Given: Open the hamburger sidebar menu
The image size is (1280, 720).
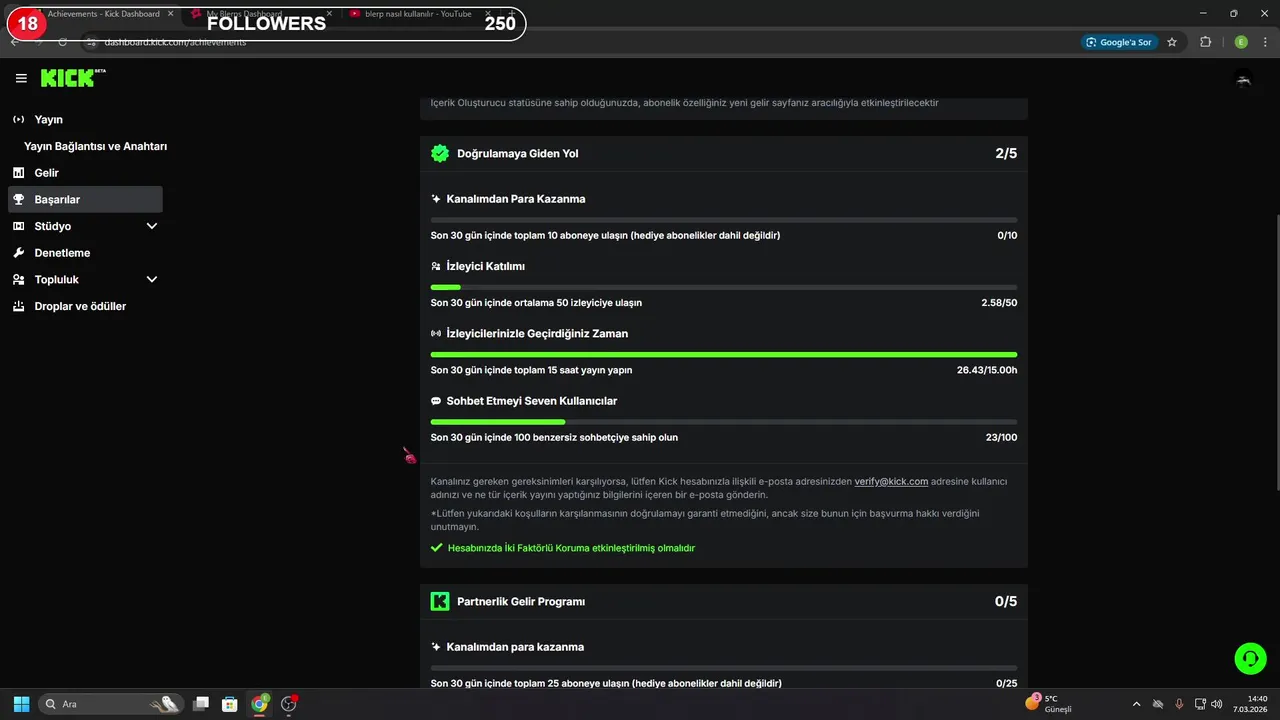Looking at the screenshot, I should [x=21, y=78].
